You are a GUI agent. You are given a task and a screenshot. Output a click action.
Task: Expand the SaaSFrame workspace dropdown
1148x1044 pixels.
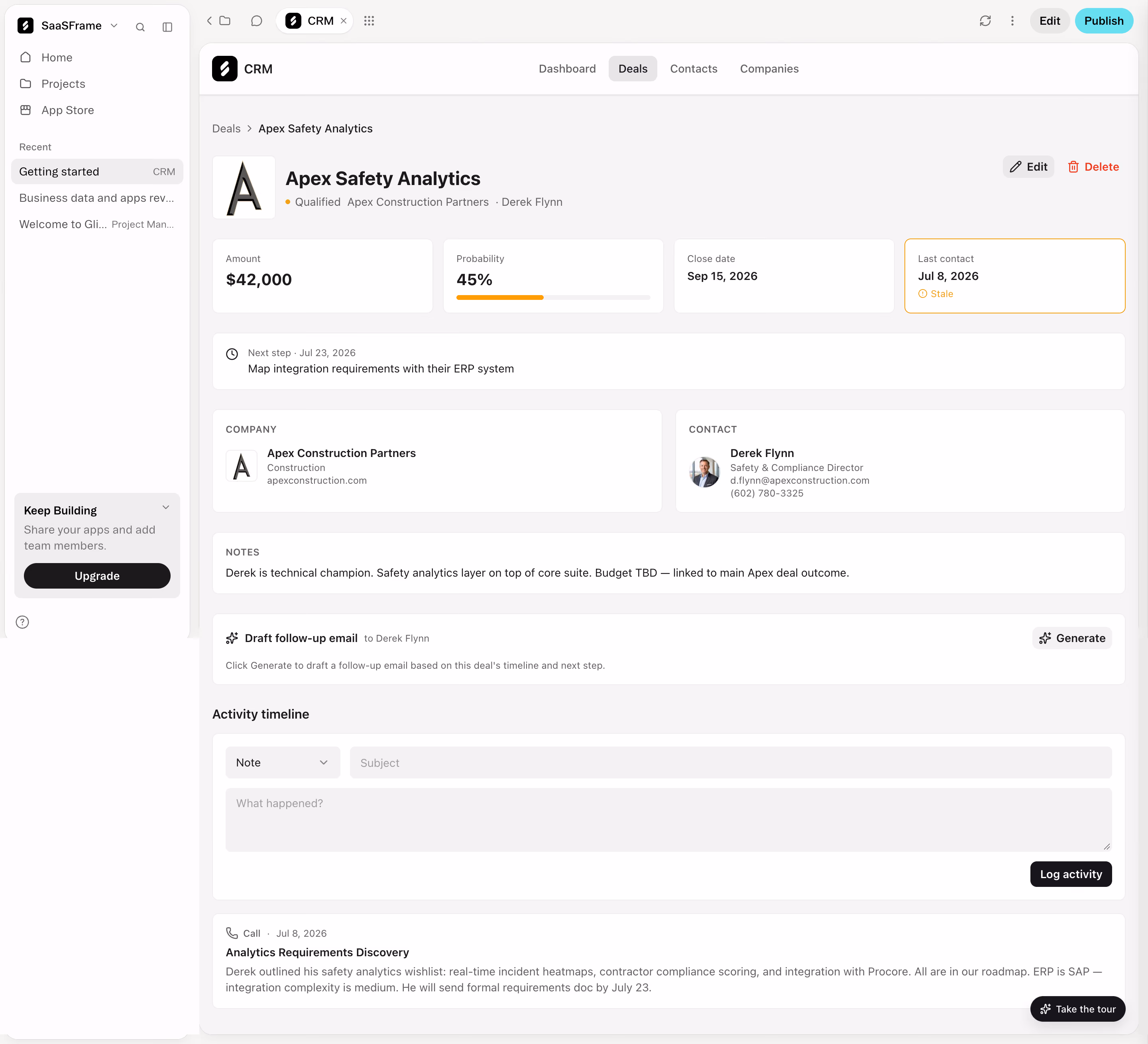[x=114, y=26]
